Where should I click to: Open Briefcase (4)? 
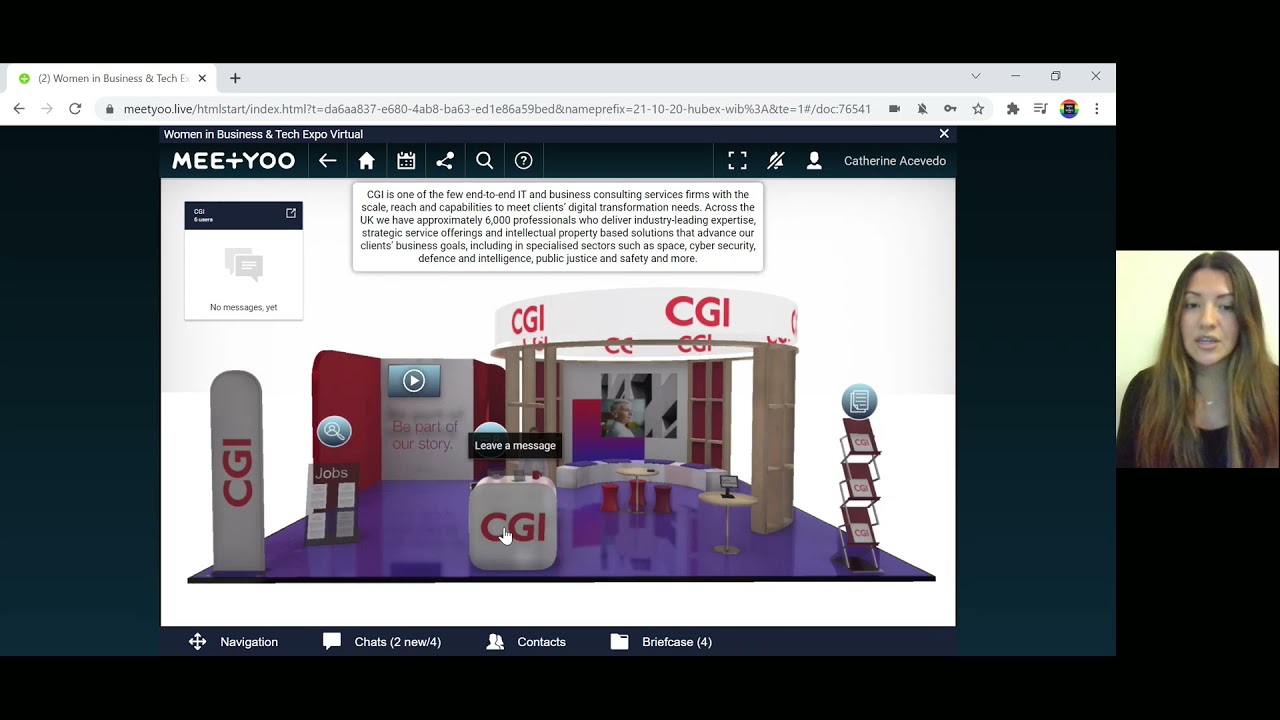point(661,642)
